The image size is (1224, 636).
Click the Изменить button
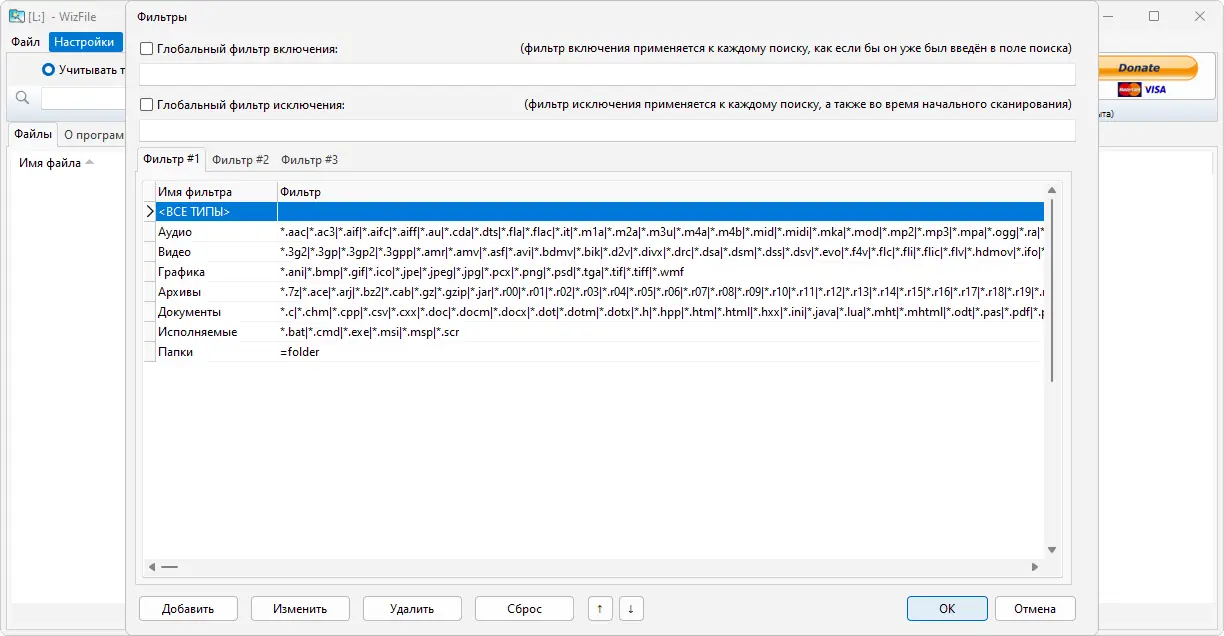[300, 608]
